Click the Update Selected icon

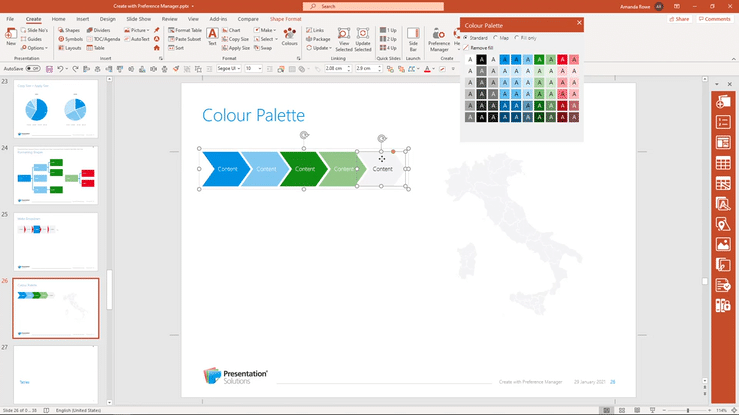pos(362,38)
